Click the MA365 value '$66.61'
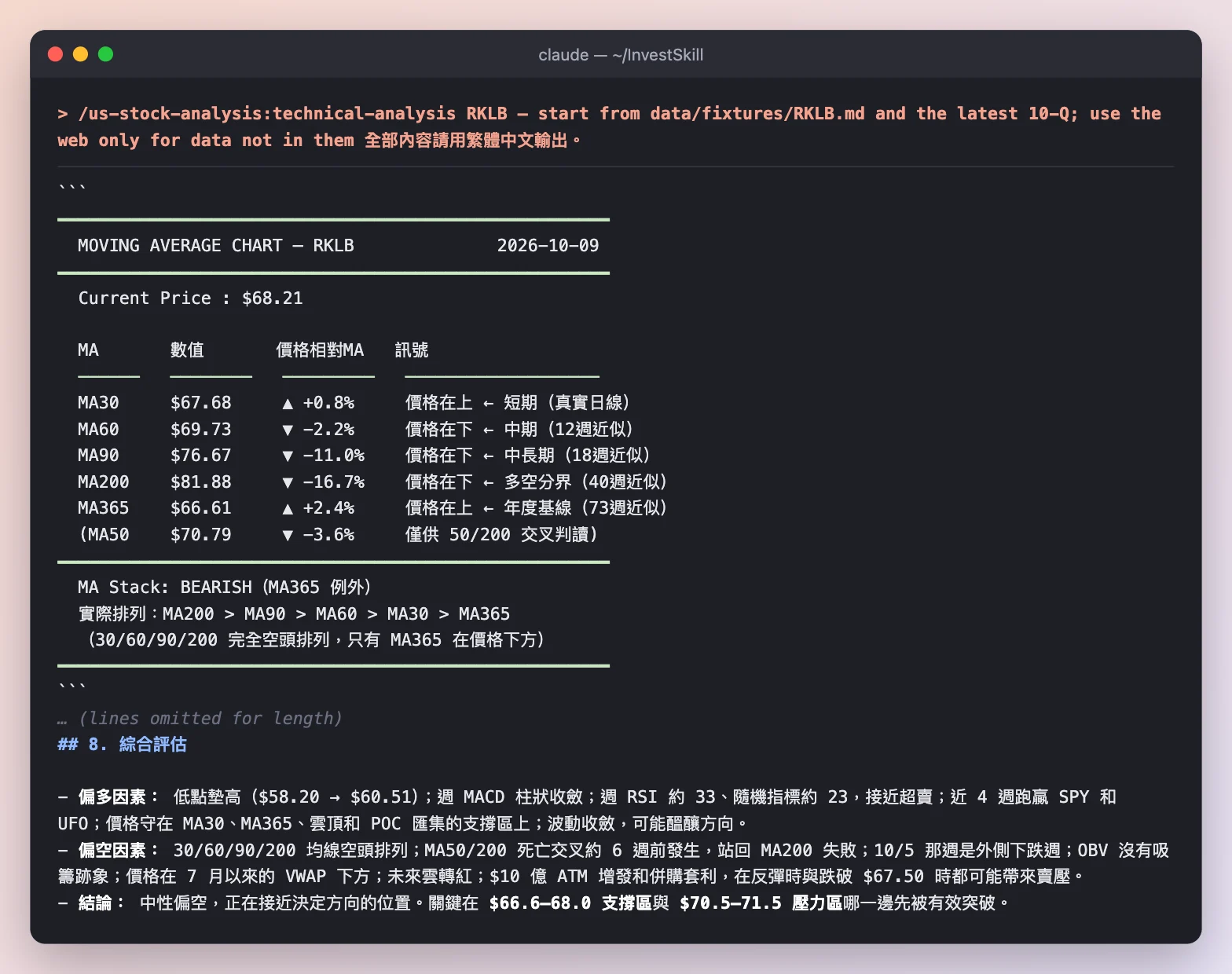The image size is (1232, 974). tap(201, 508)
